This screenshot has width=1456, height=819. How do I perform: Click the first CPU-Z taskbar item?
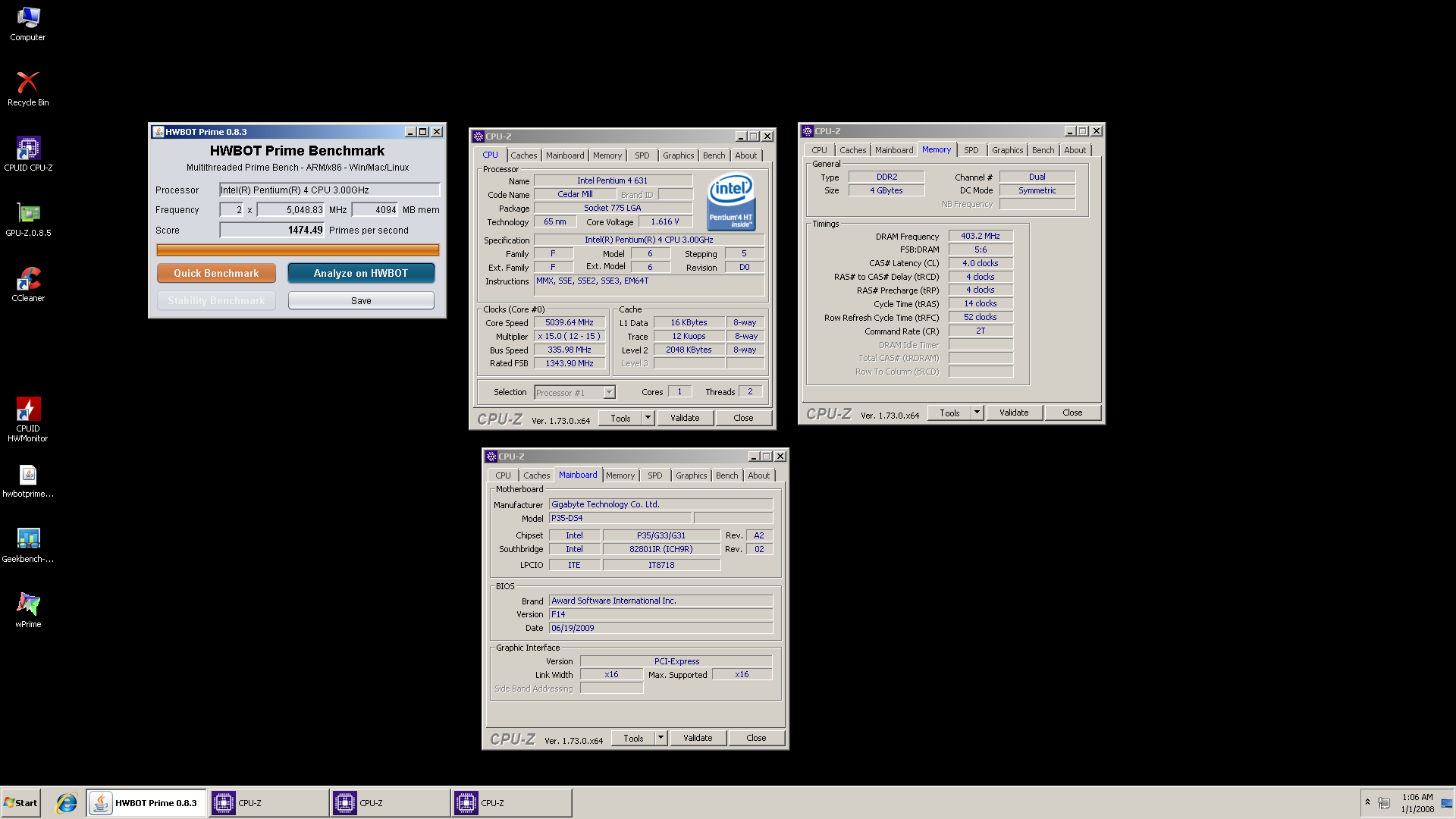pos(268,803)
